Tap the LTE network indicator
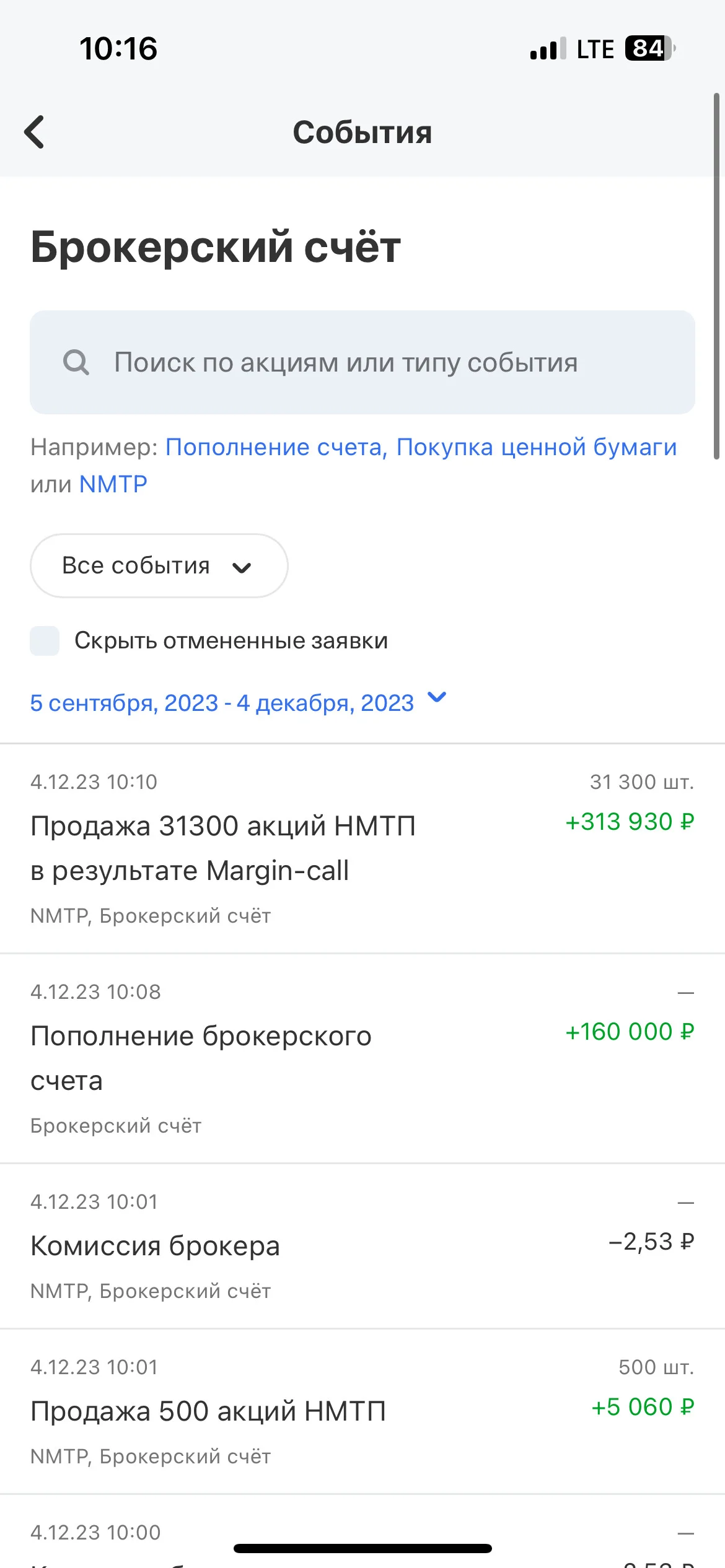This screenshot has width=725, height=1568. tap(595, 49)
